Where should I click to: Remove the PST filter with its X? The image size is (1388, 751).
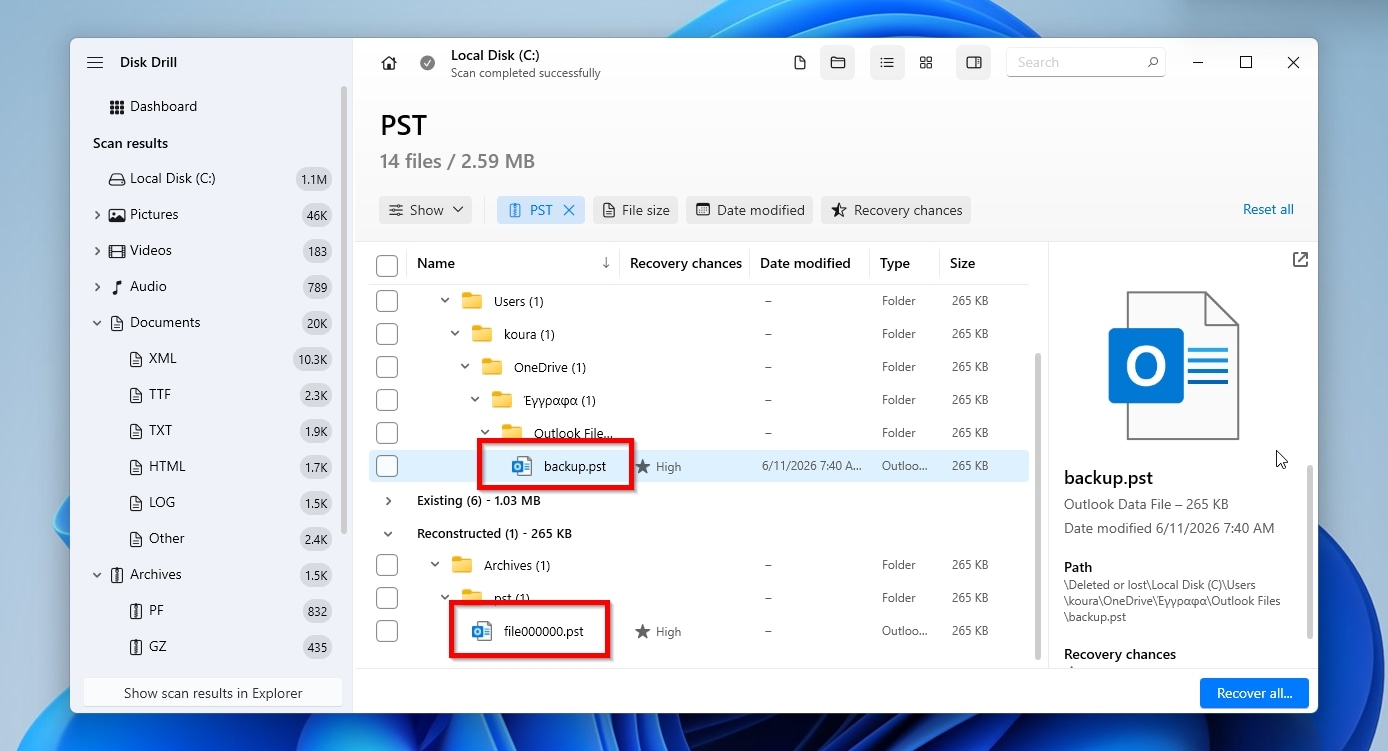point(569,210)
